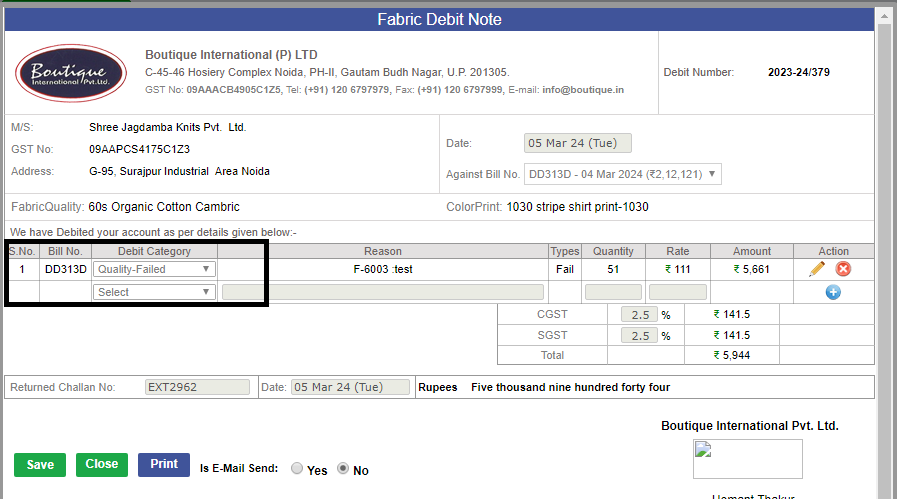897x499 pixels.
Task: Click the total value ₹ 5,944
Action: [732, 355]
